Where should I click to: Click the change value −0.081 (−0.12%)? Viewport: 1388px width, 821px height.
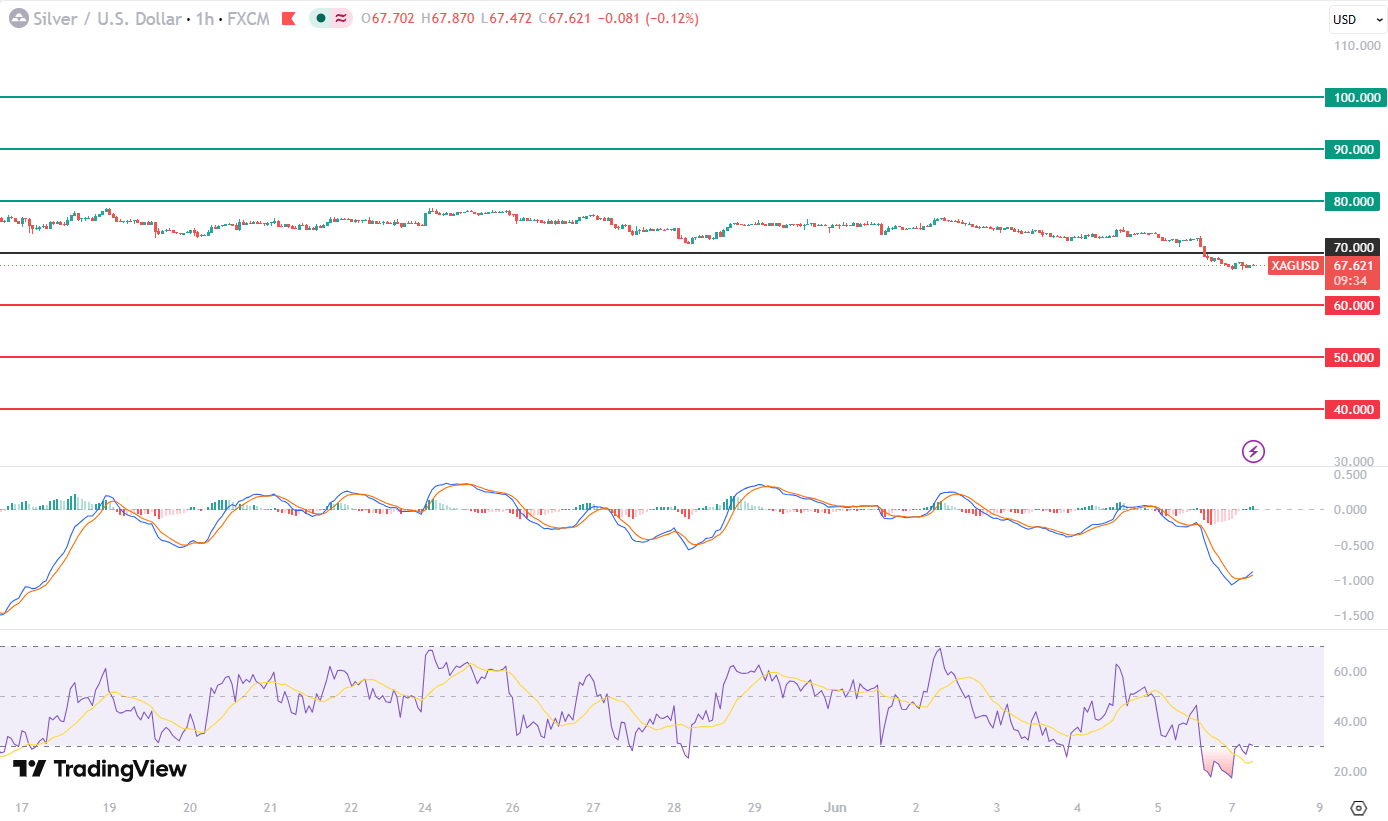pyautogui.click(x=649, y=18)
